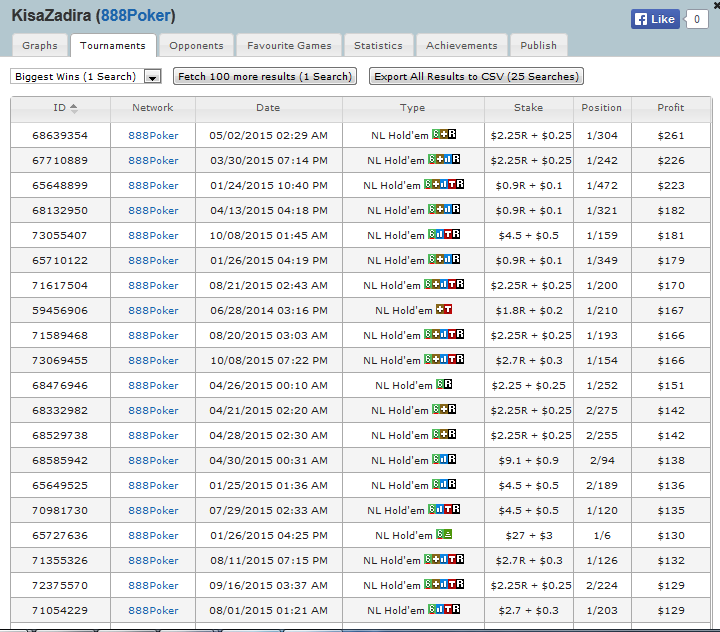
Task: Click the date 10/08/2015 07:22 PM
Action: [x=269, y=361]
